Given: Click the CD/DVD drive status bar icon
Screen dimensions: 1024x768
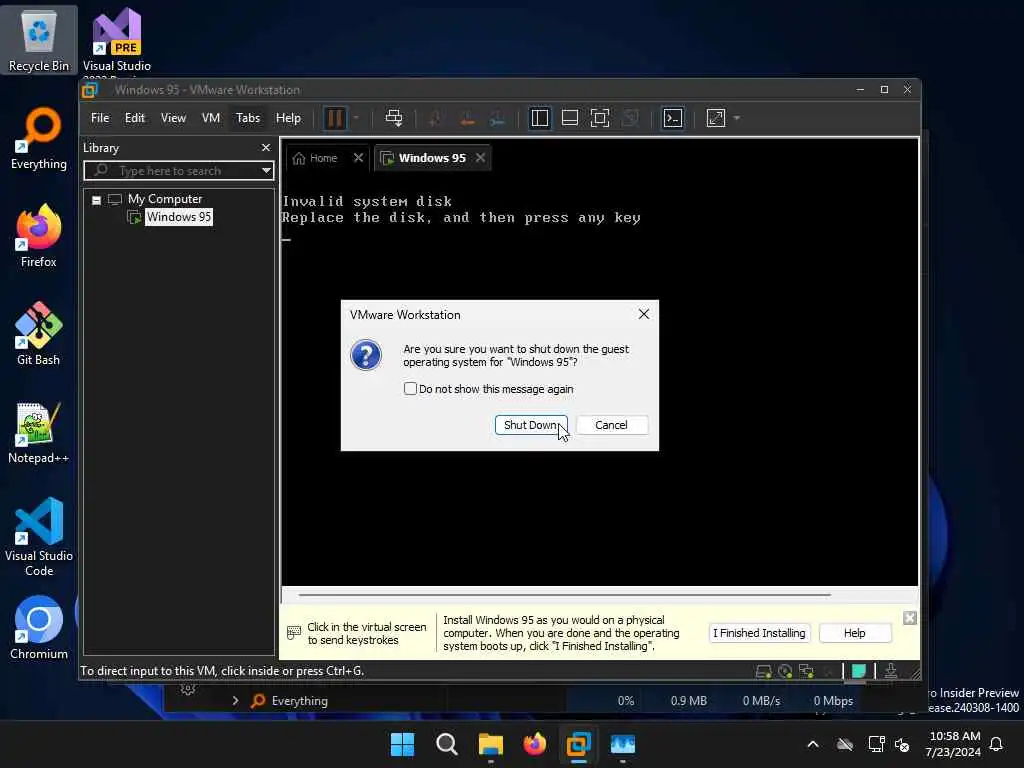Looking at the screenshot, I should tap(785, 671).
